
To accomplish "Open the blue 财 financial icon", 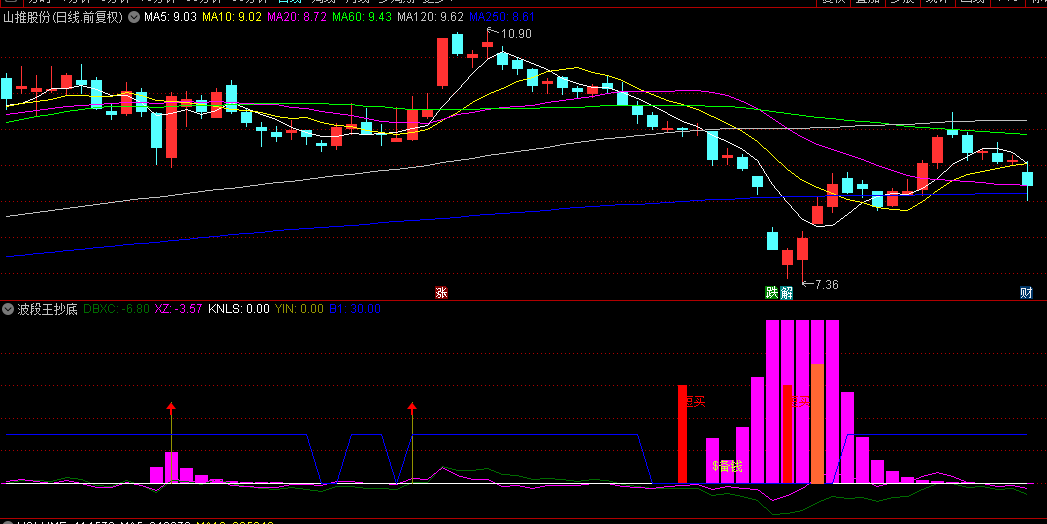I will click(x=1026, y=292).
